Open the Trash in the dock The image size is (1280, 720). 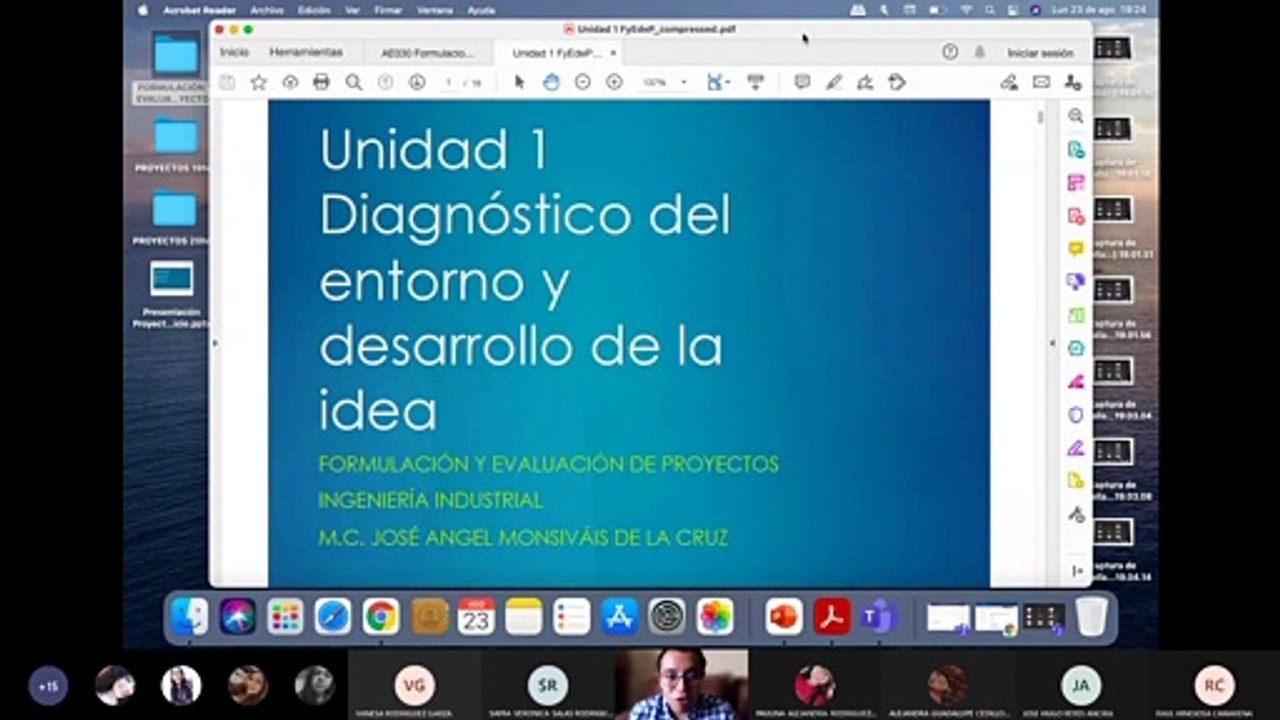coord(1092,617)
